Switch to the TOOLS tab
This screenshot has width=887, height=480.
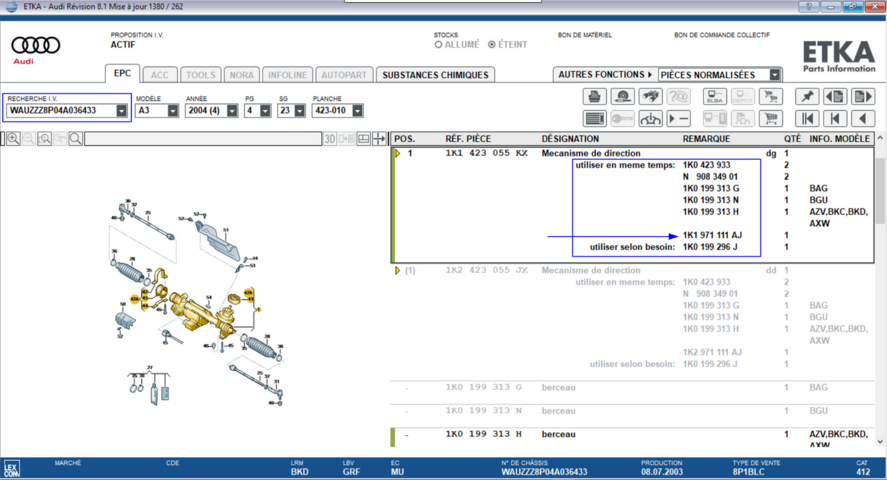201,75
